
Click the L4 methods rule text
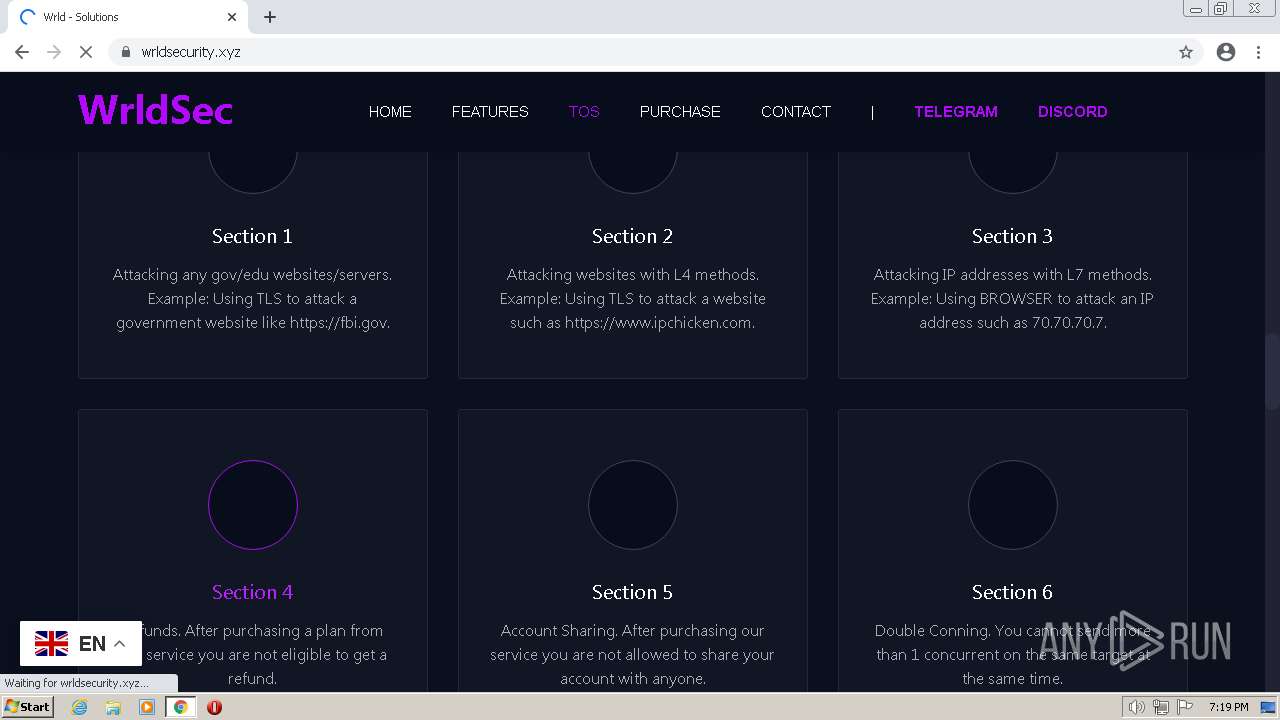(x=632, y=298)
